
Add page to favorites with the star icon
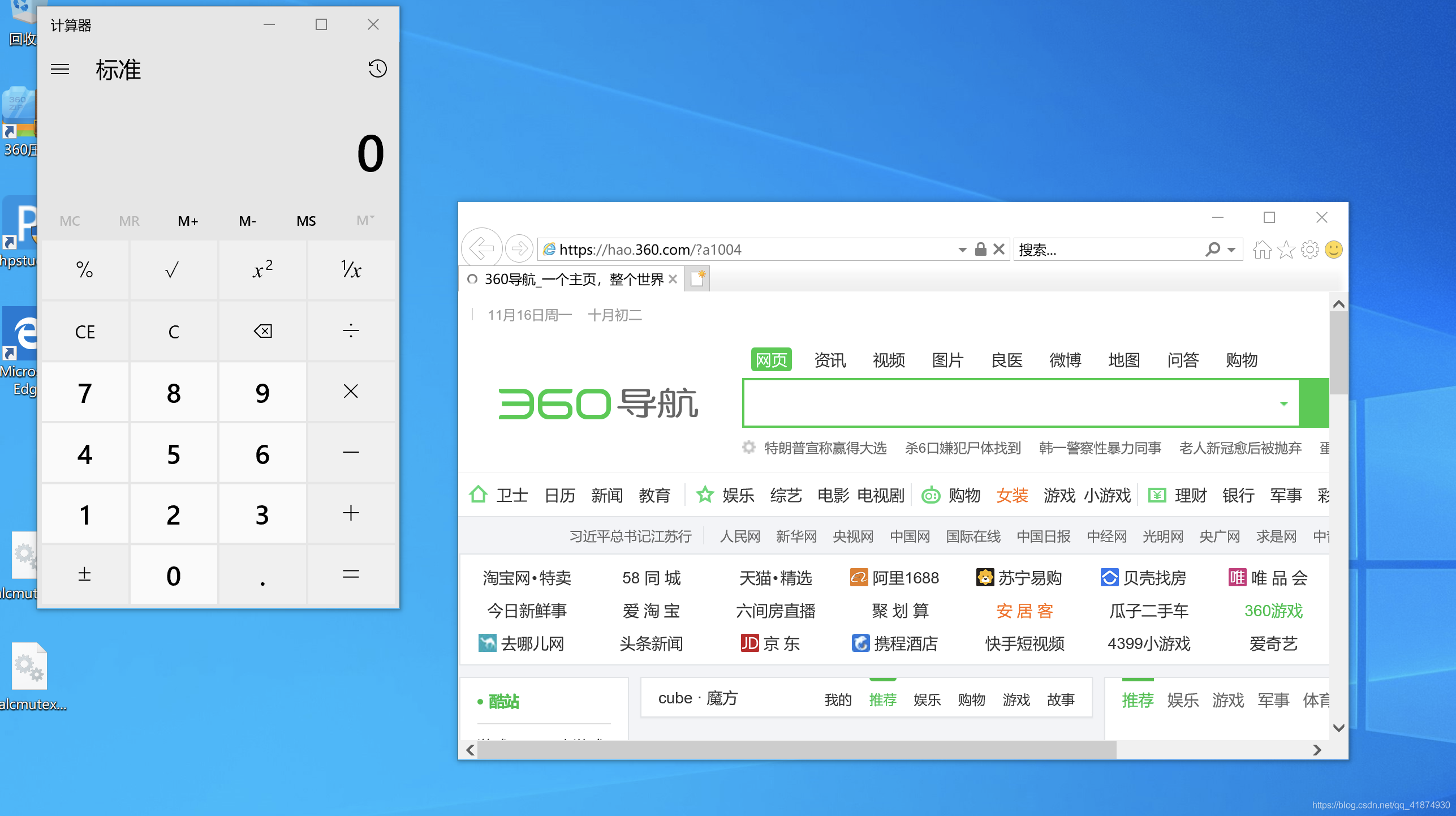click(1286, 249)
